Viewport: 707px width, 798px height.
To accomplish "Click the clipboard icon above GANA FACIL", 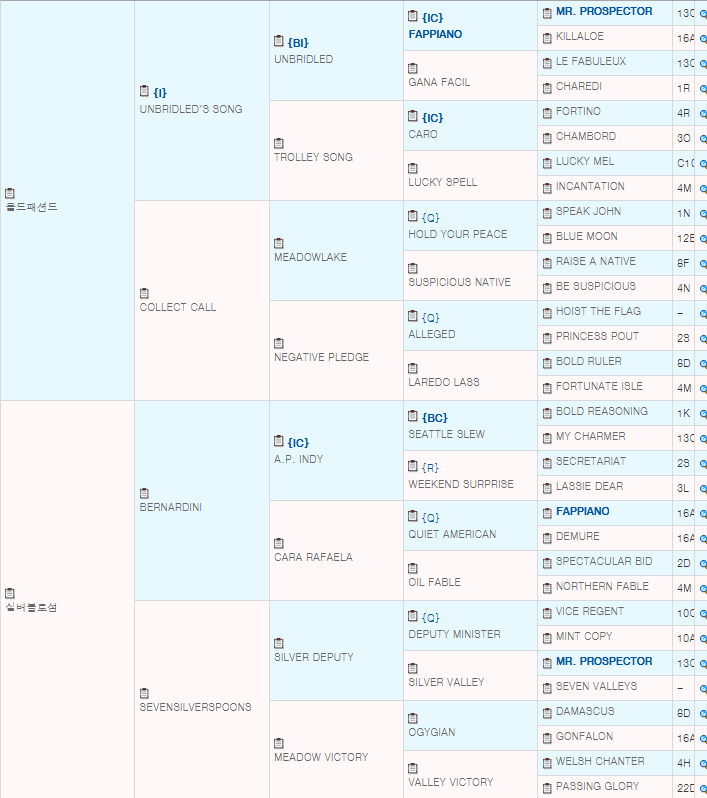I will pos(413,68).
